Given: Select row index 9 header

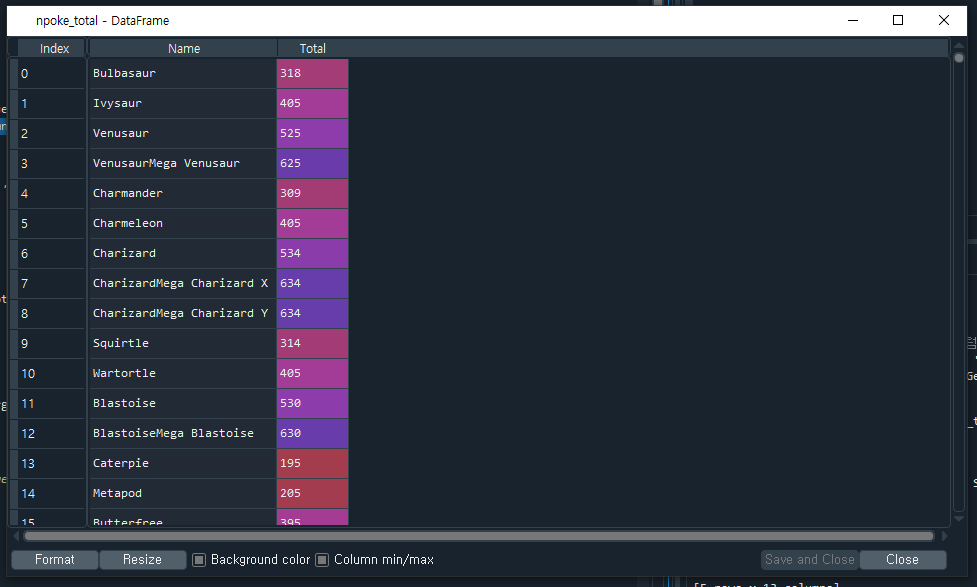Looking at the screenshot, I should tap(51, 343).
